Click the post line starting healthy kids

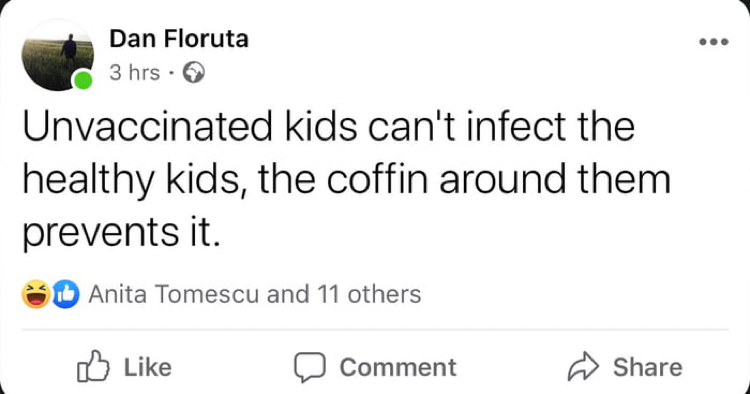click(x=346, y=180)
